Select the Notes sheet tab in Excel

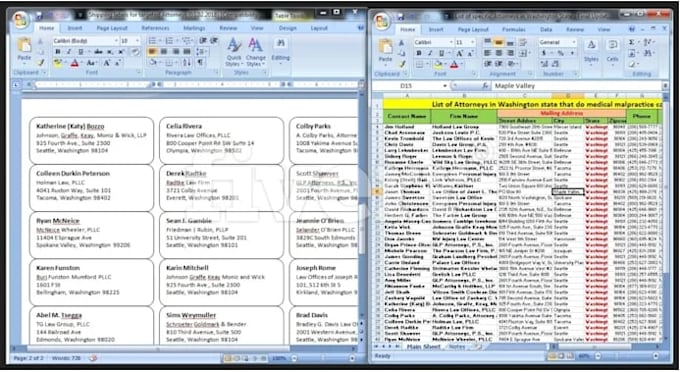click(457, 347)
